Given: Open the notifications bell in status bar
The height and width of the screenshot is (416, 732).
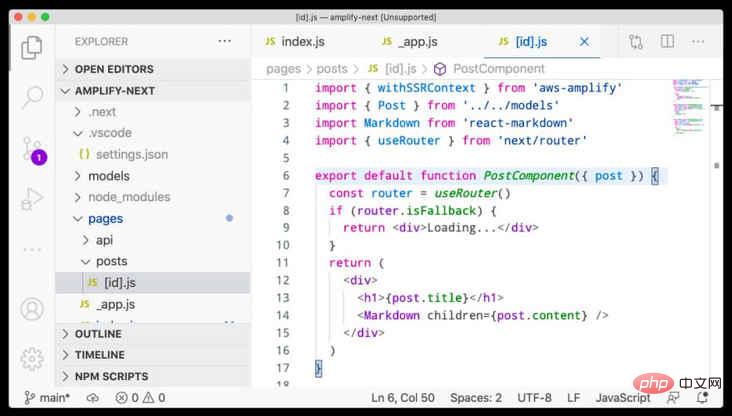Looking at the screenshot, I should (x=702, y=397).
